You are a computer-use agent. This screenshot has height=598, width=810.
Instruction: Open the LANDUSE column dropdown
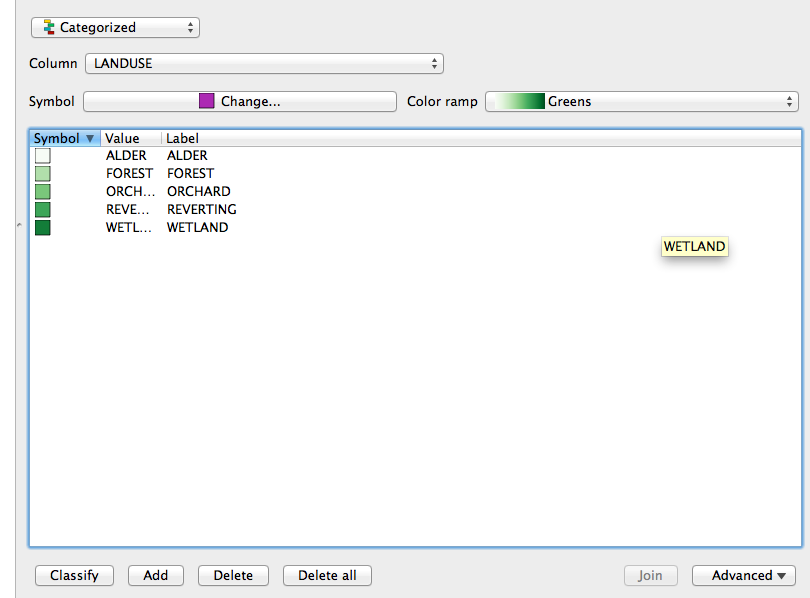tap(264, 64)
